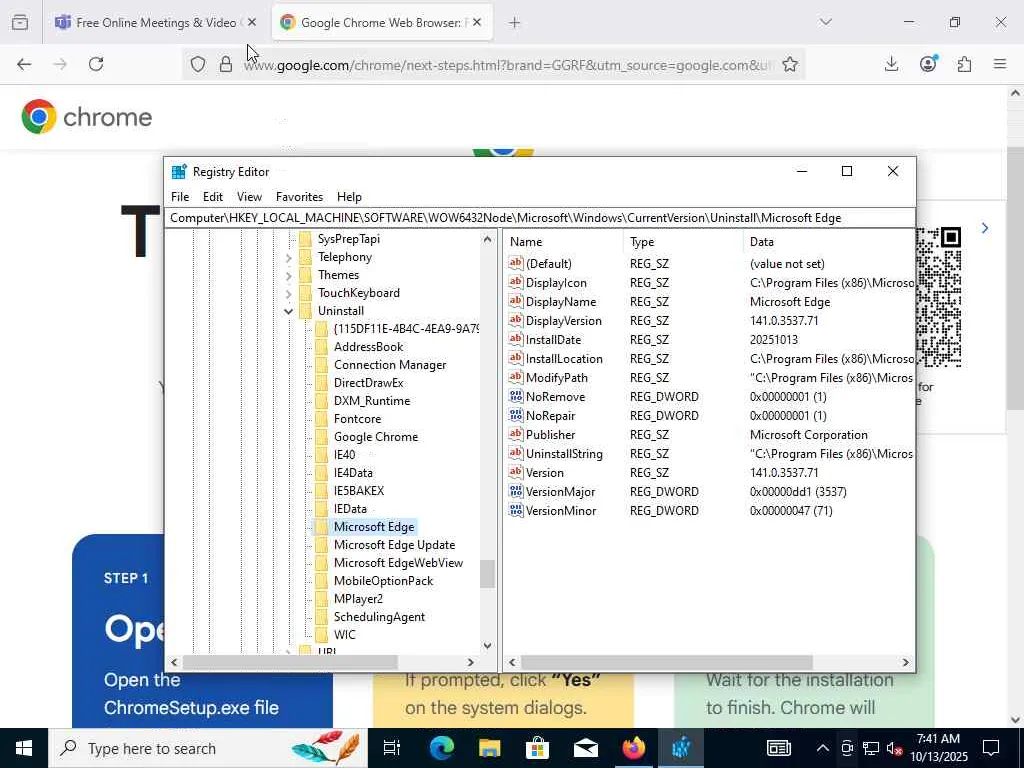Click the Publisher value name
The width and height of the screenshot is (1024, 768).
click(550, 434)
